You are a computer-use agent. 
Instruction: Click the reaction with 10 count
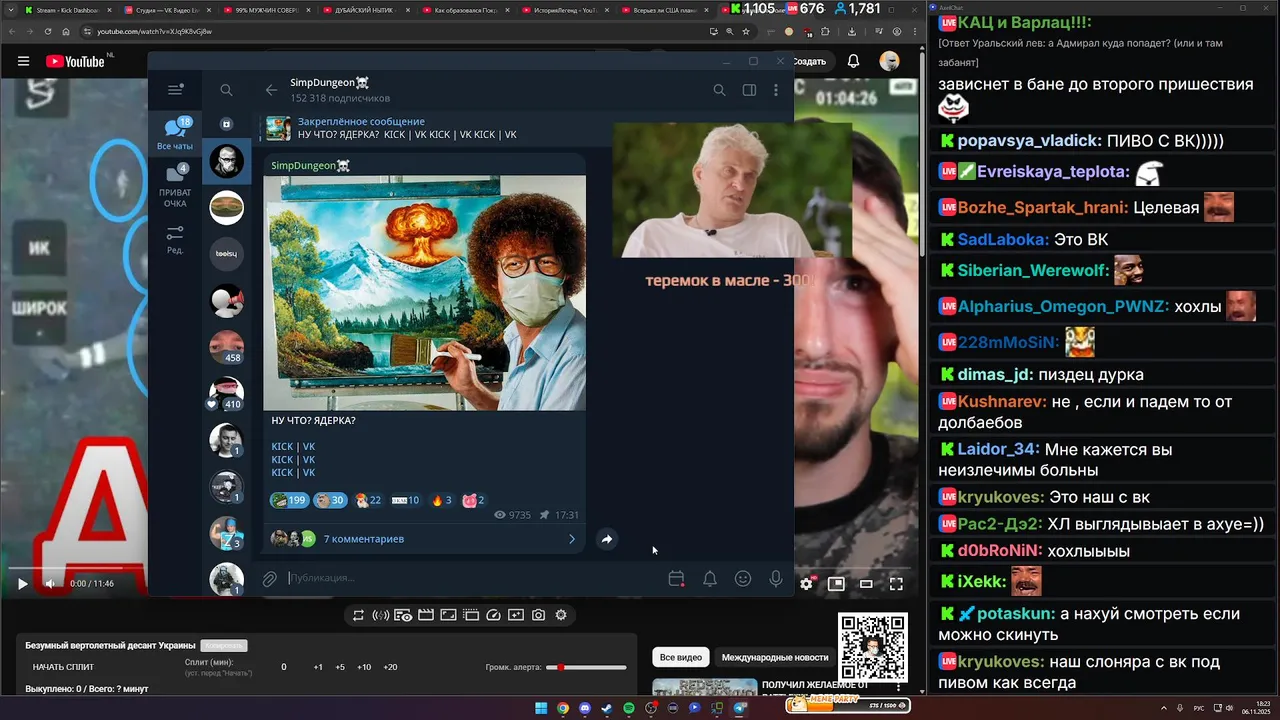point(405,500)
